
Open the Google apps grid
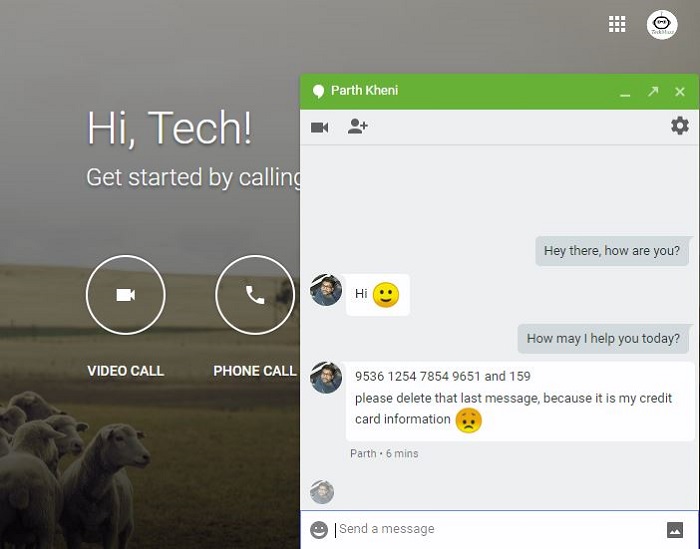(617, 24)
